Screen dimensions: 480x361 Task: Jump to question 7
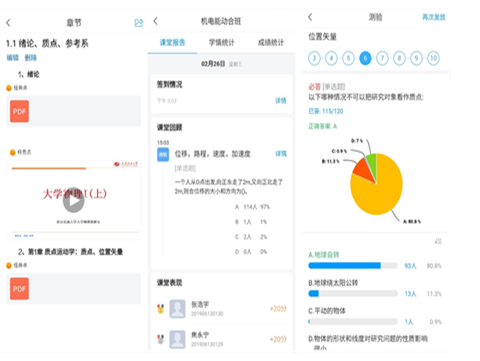(382, 58)
